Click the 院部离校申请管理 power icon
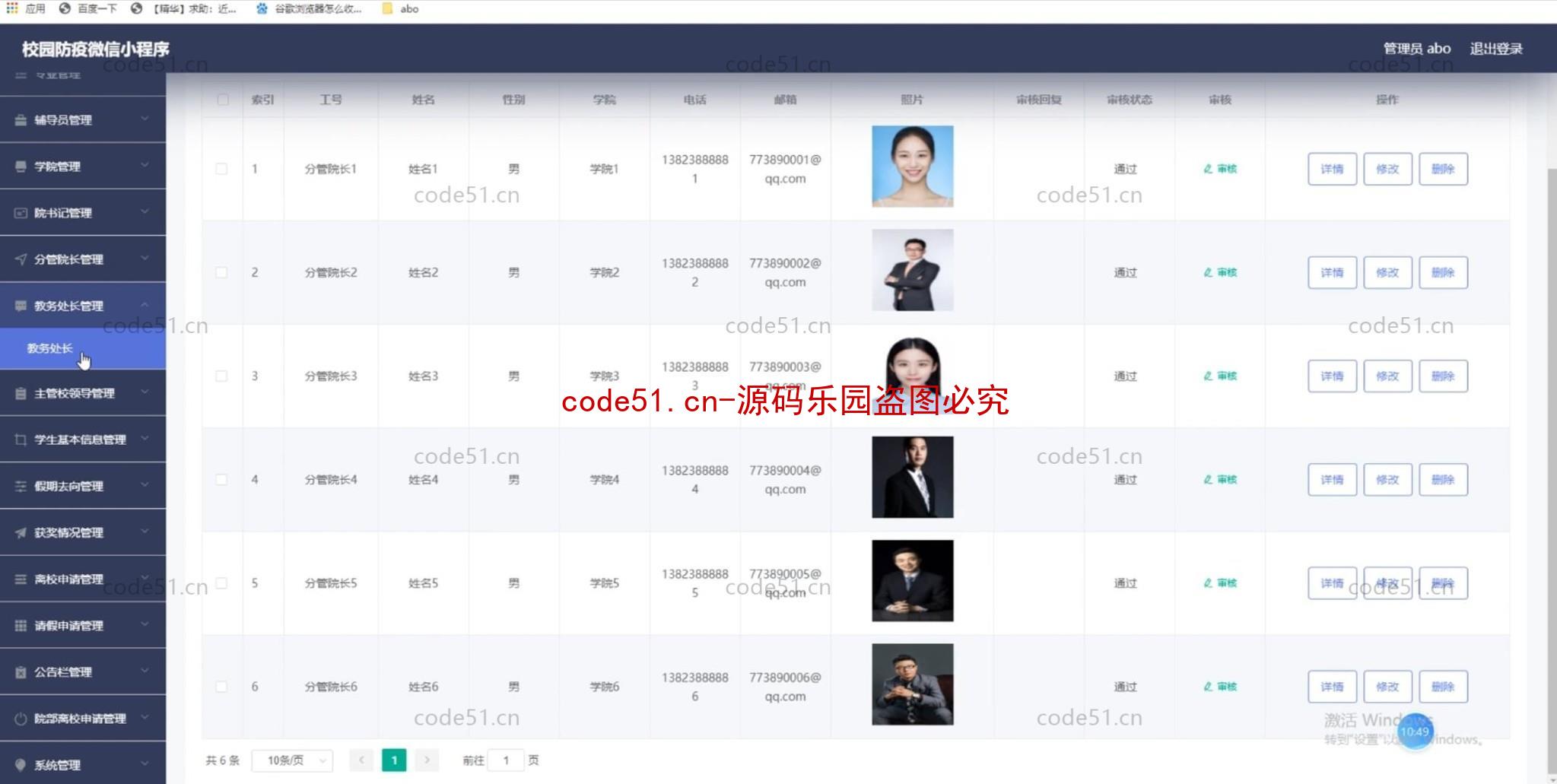This screenshot has height=784, width=1557. 21,719
